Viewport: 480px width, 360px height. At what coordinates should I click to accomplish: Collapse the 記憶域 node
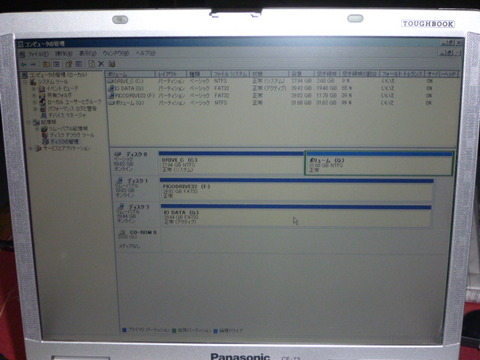(29, 122)
